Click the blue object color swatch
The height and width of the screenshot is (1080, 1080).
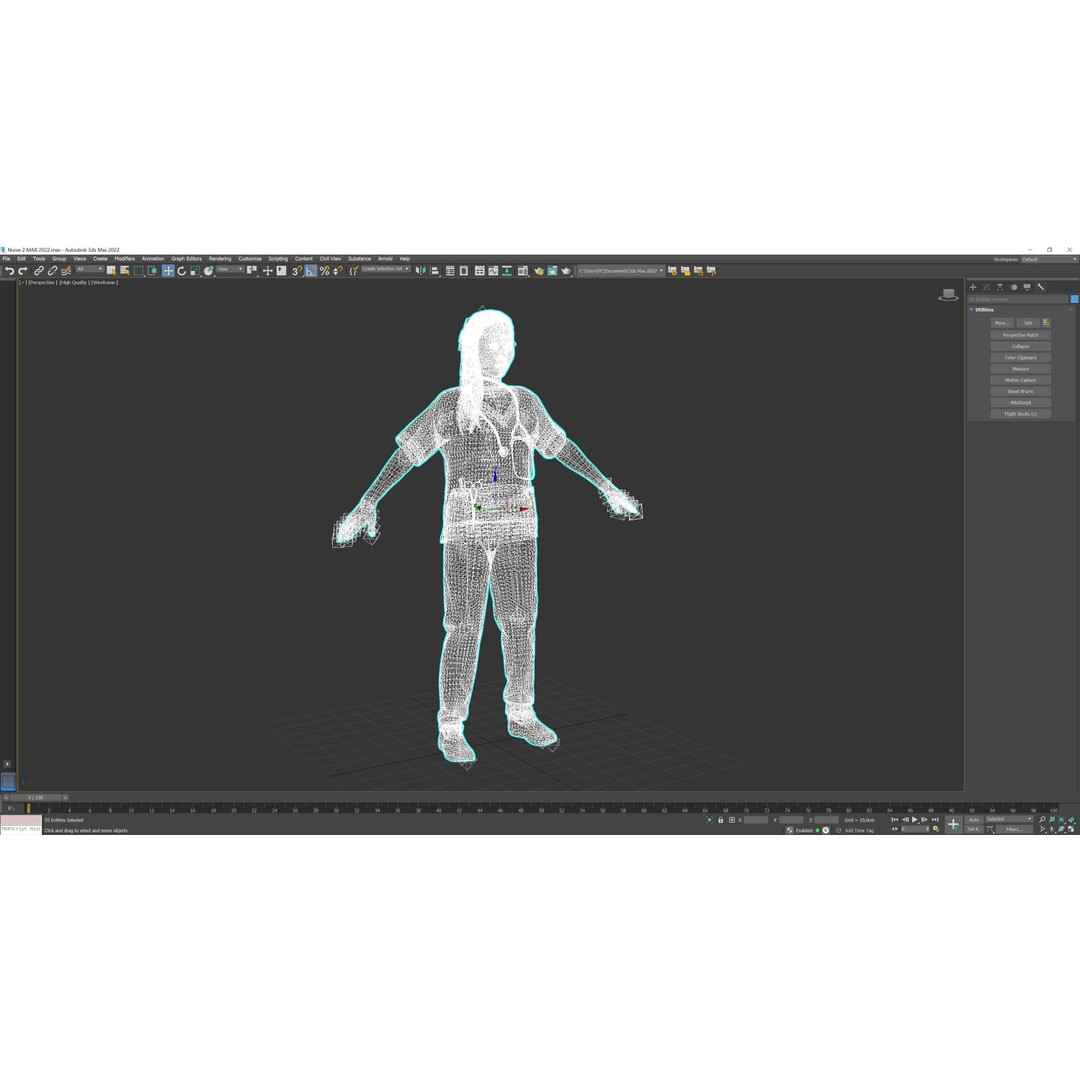[x=1074, y=299]
